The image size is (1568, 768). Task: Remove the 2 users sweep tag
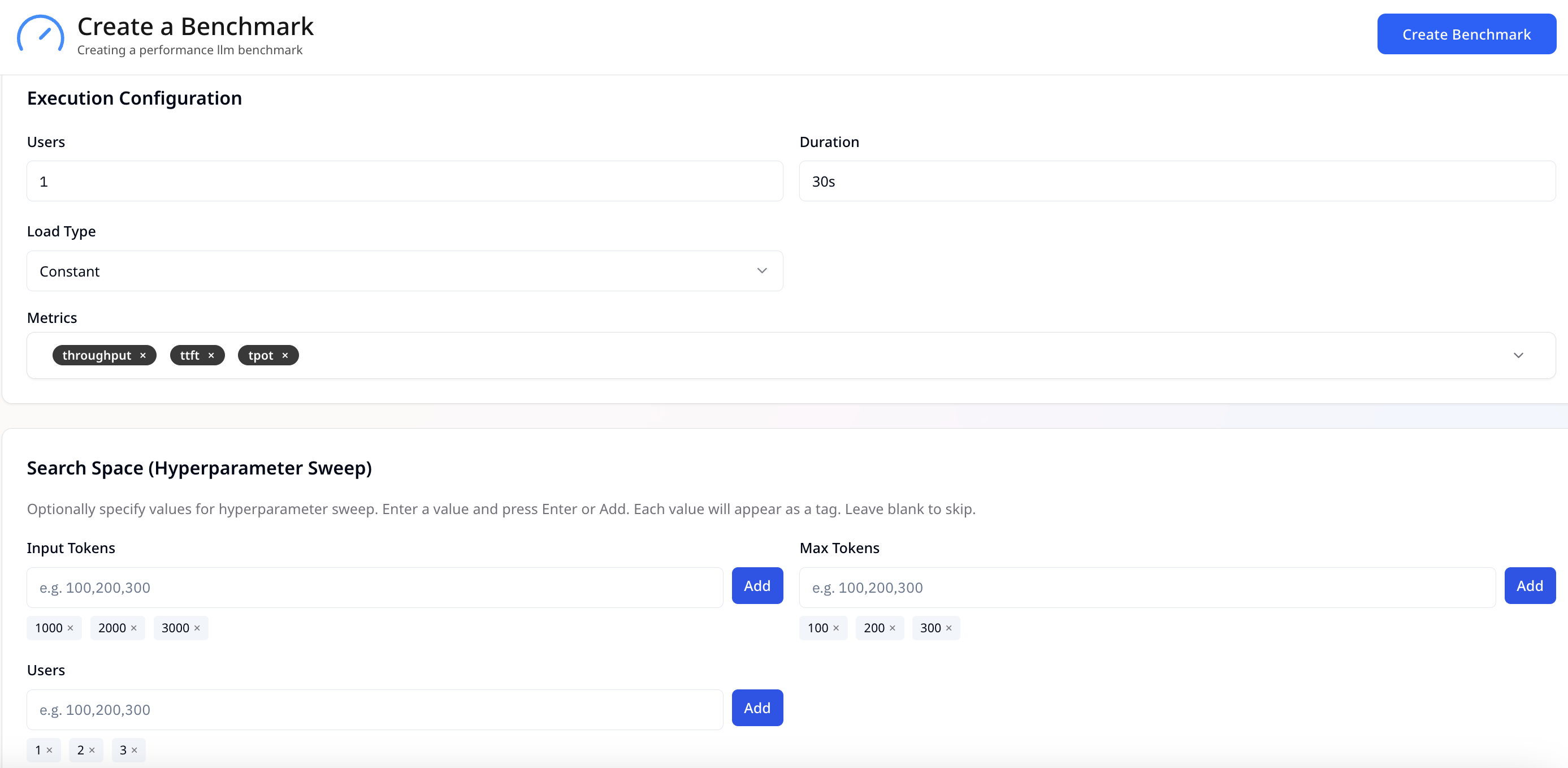pyautogui.click(x=92, y=750)
